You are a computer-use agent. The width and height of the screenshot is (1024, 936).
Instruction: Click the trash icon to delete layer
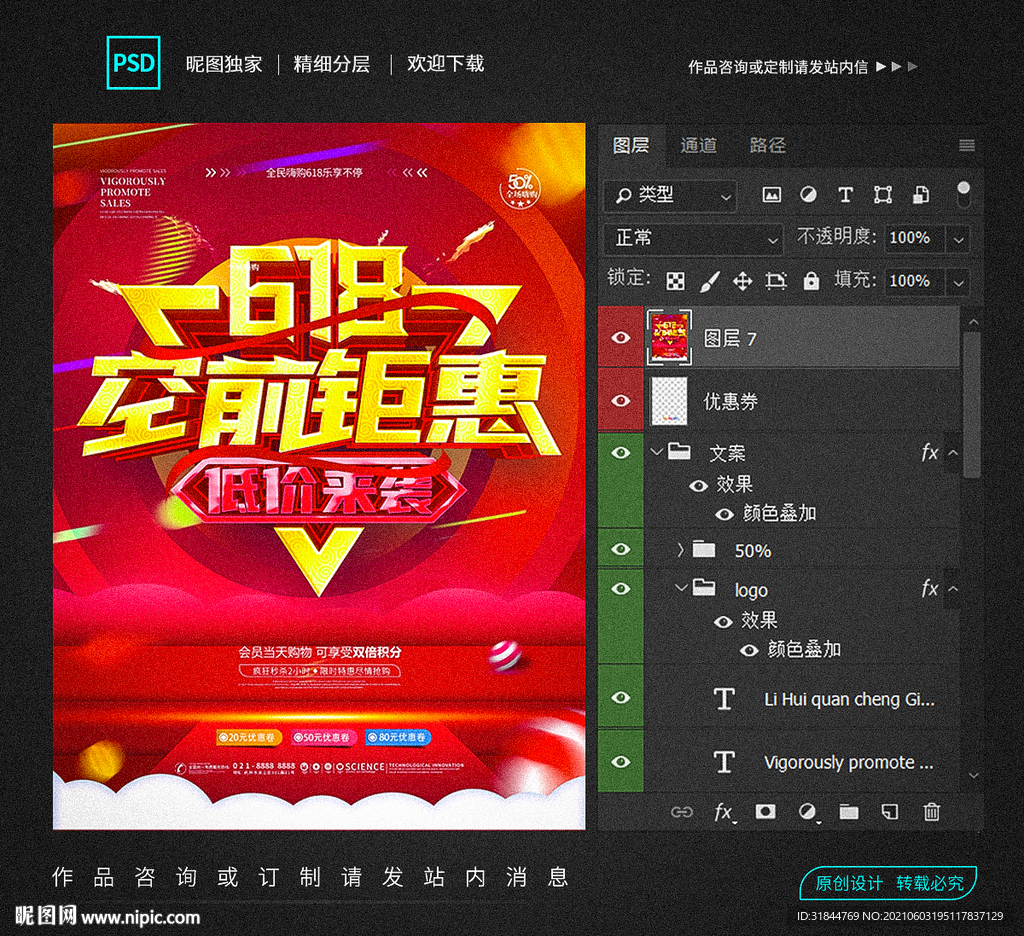click(931, 812)
